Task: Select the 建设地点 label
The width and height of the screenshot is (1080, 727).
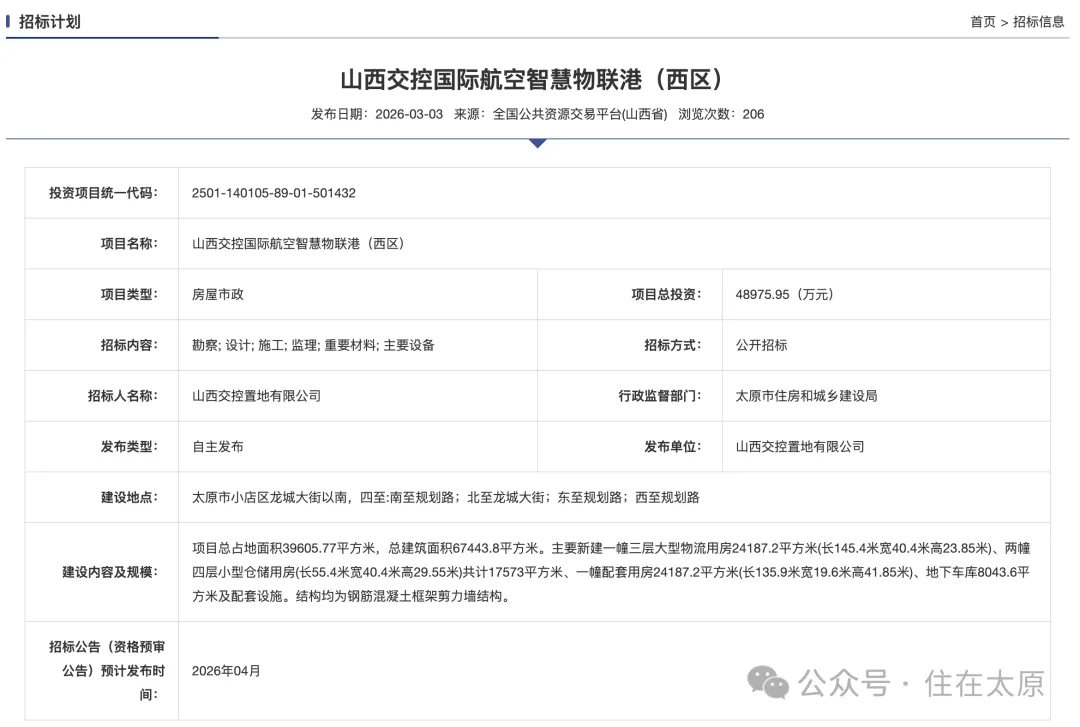Action: pyautogui.click(x=129, y=498)
